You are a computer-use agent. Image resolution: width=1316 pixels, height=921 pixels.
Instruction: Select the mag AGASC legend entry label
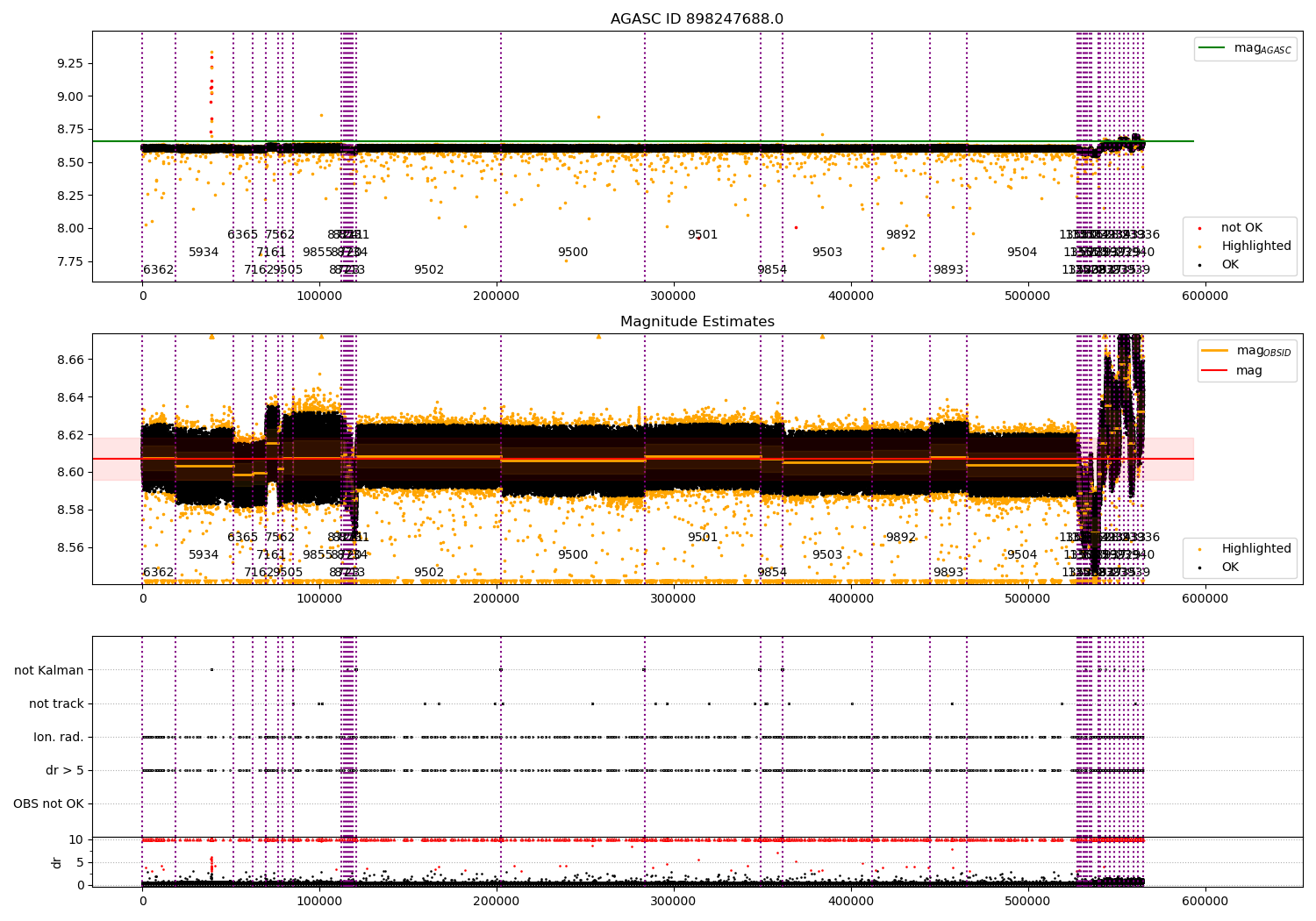pyautogui.click(x=1262, y=48)
